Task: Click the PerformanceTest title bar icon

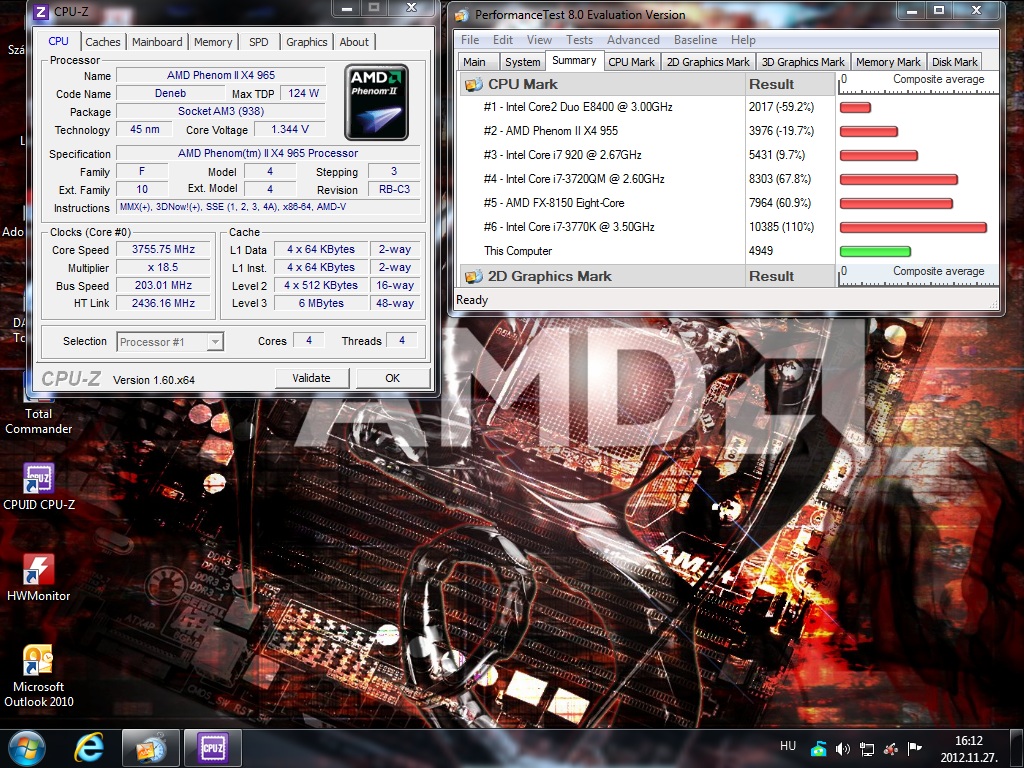Action: [462, 14]
